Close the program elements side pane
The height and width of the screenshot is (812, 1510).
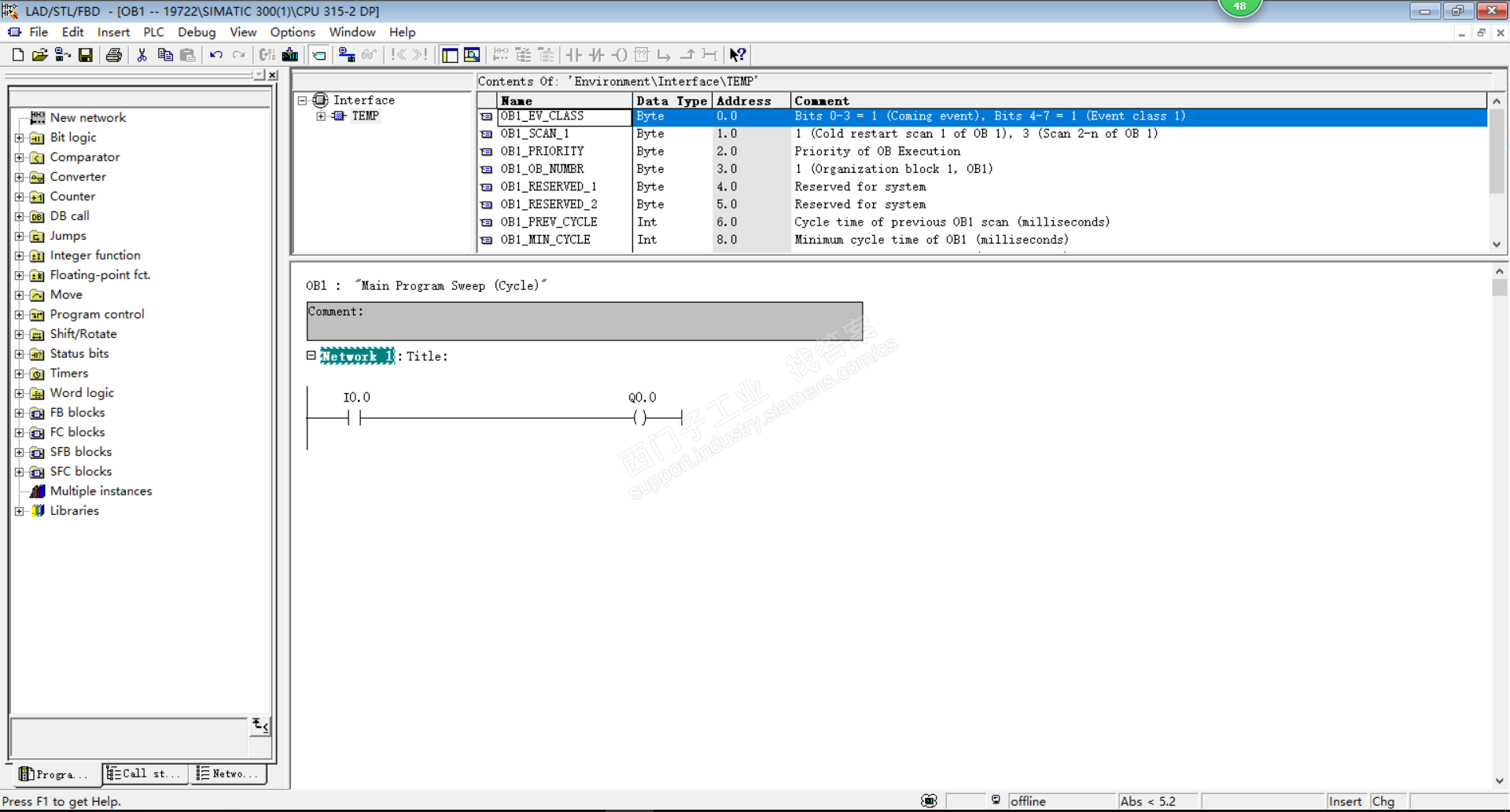(x=273, y=75)
